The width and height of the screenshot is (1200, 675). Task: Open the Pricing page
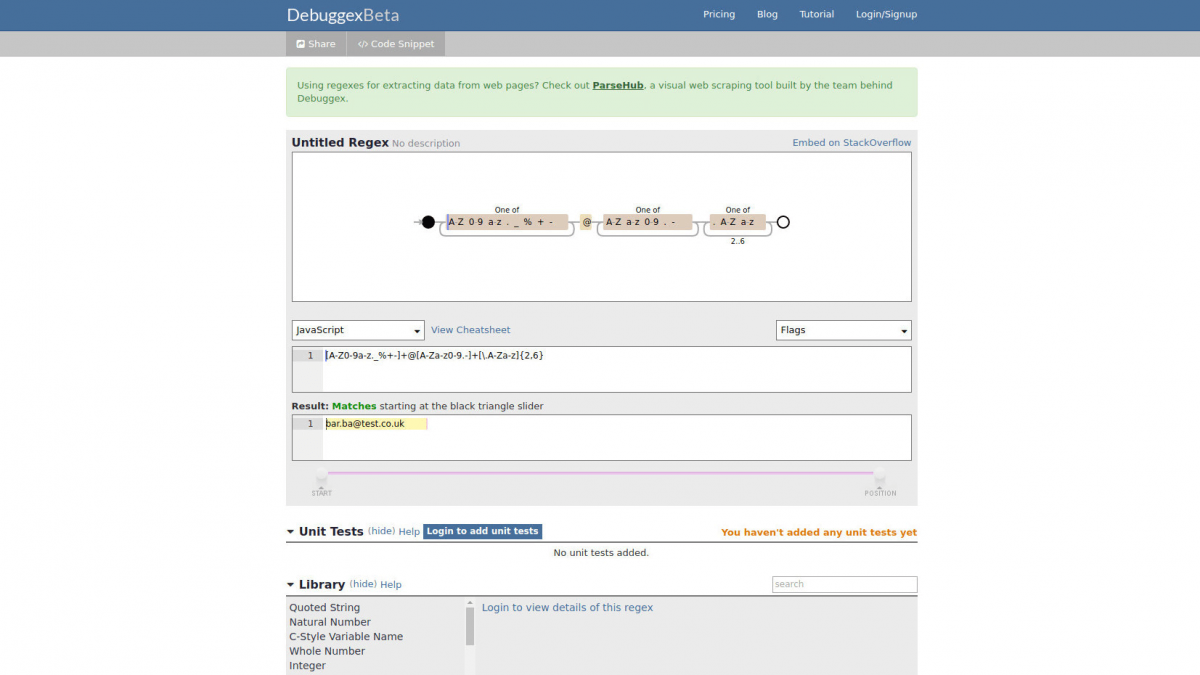pos(718,15)
